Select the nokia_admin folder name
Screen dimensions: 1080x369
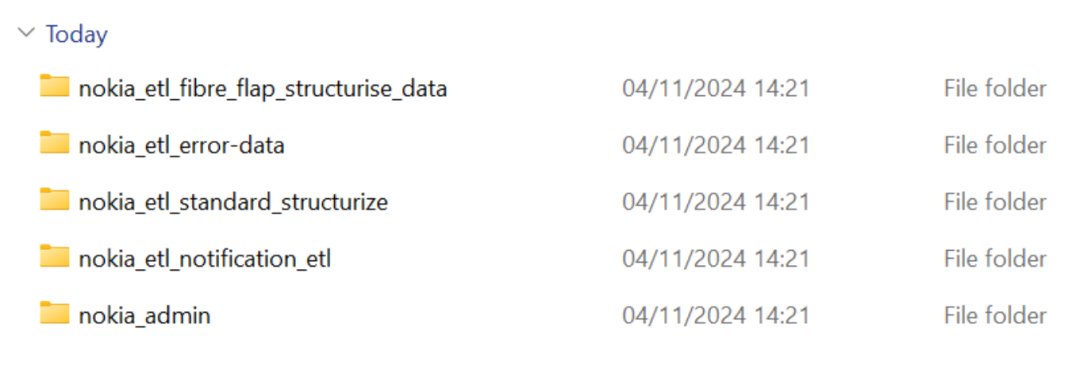pos(145,316)
